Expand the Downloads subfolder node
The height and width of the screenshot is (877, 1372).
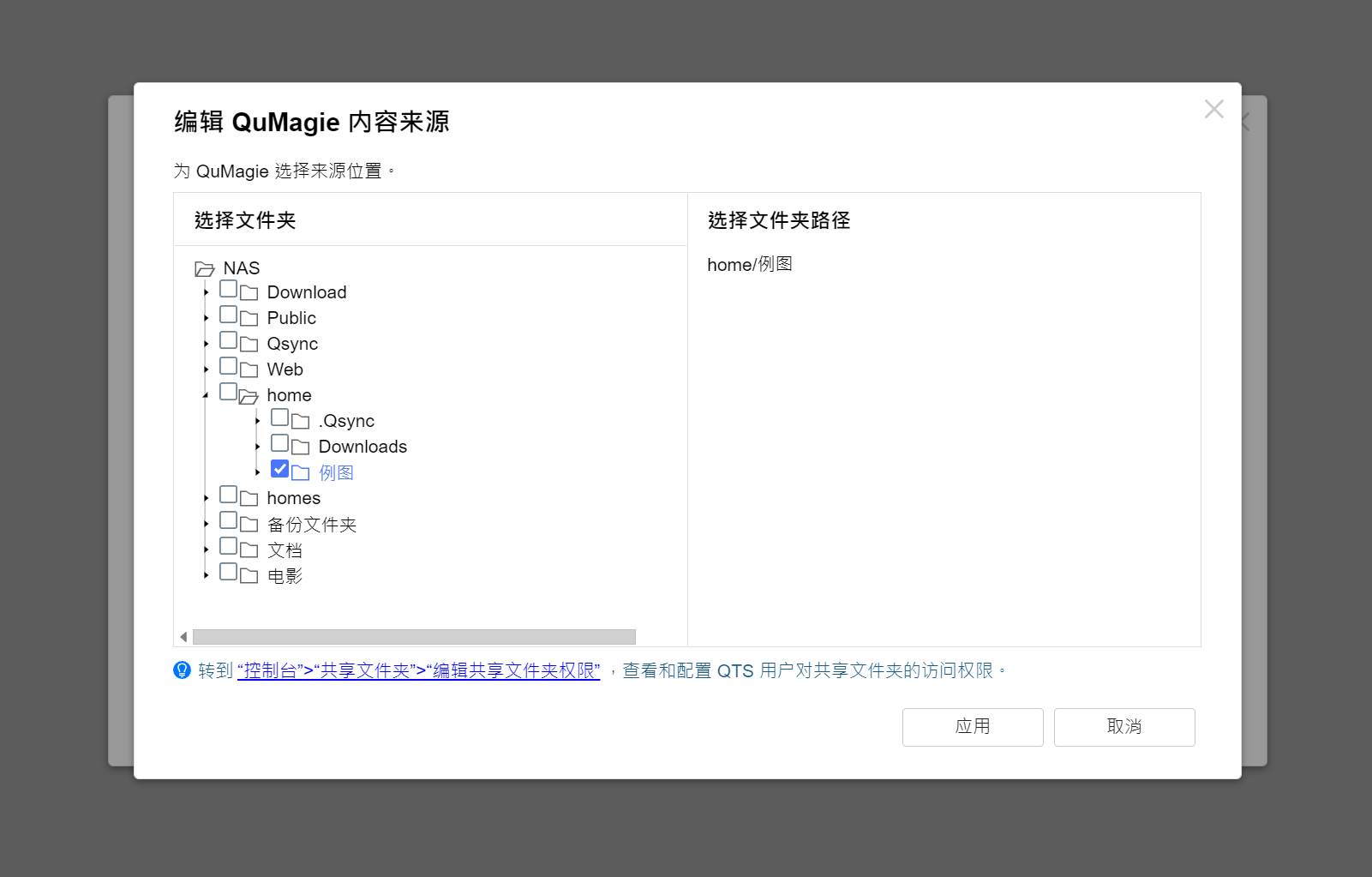[257, 447]
